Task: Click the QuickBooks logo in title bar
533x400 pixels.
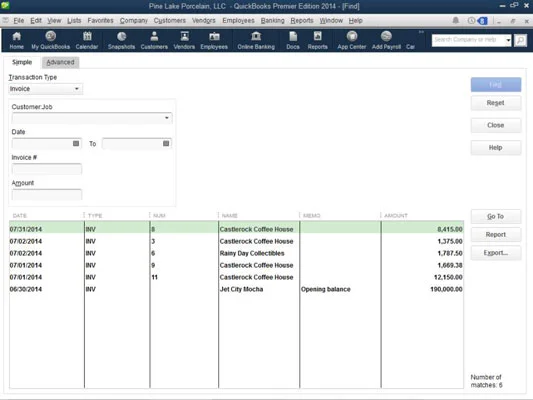Action: click(5, 5)
